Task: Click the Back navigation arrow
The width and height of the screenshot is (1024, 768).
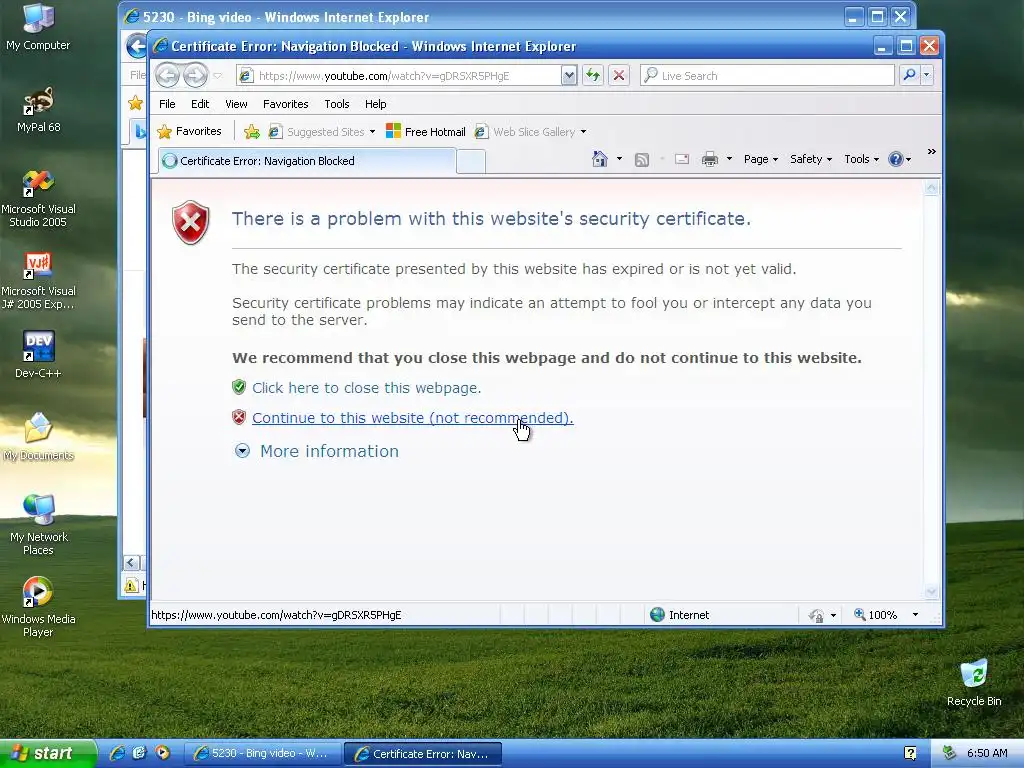Action: point(167,76)
